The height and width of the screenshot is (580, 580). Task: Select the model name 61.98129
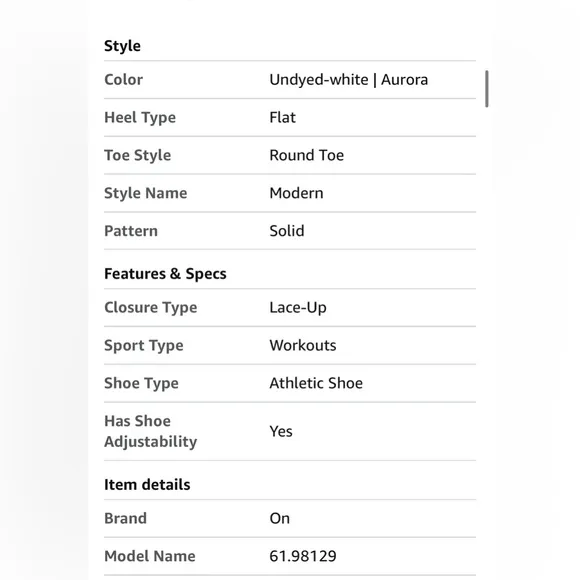303,556
